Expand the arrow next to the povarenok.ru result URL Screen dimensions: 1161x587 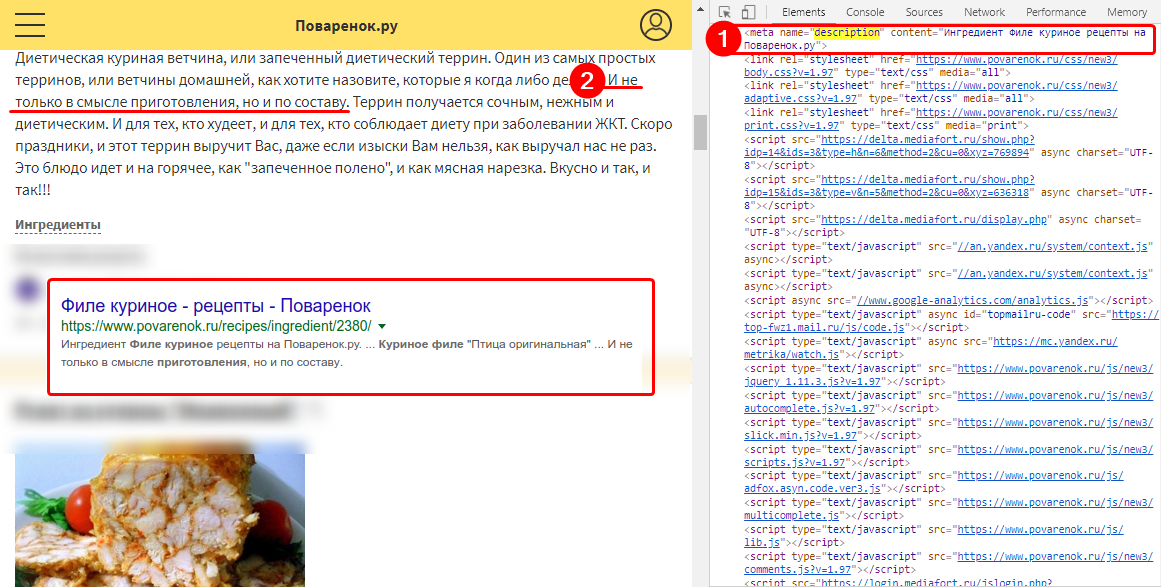(x=382, y=326)
